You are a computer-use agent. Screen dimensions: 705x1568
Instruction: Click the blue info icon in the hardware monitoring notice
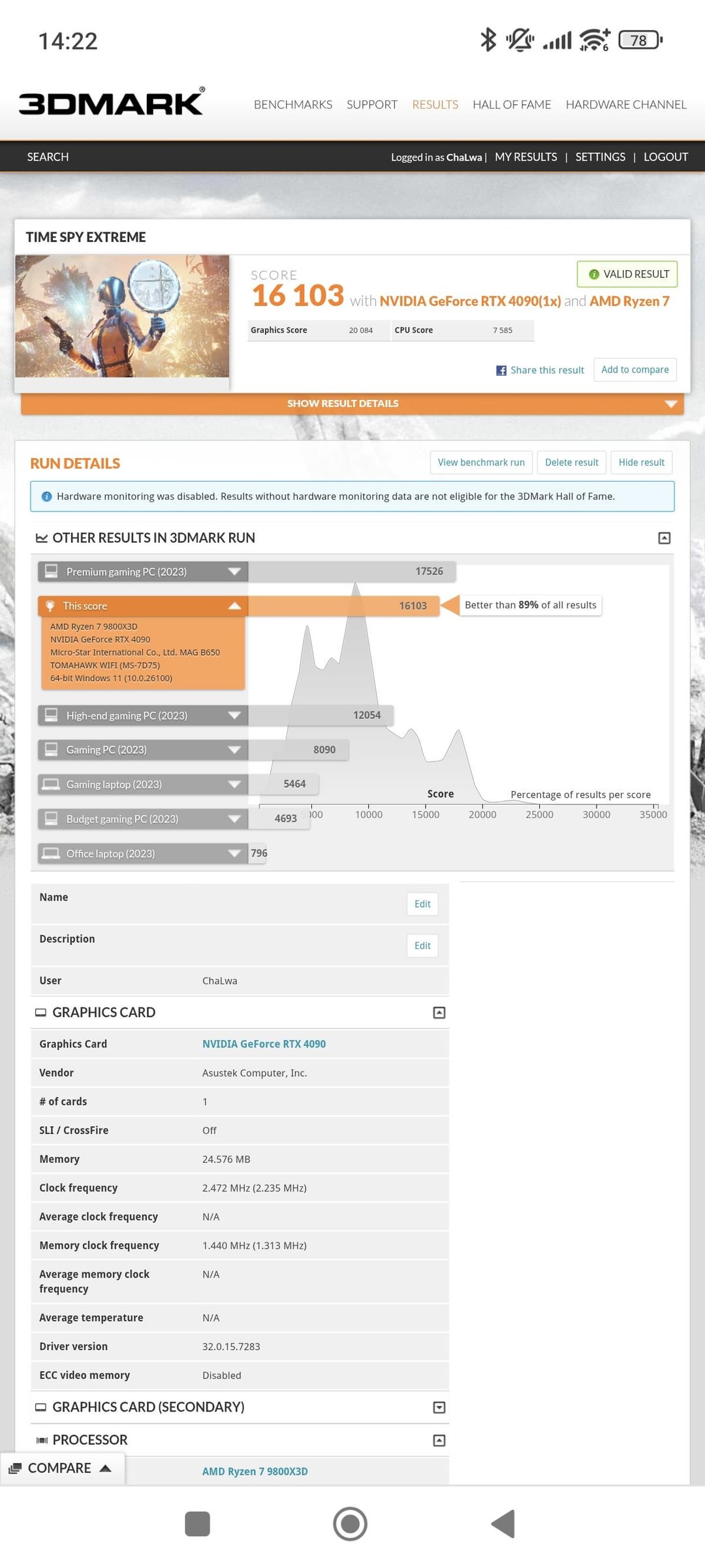coord(46,497)
